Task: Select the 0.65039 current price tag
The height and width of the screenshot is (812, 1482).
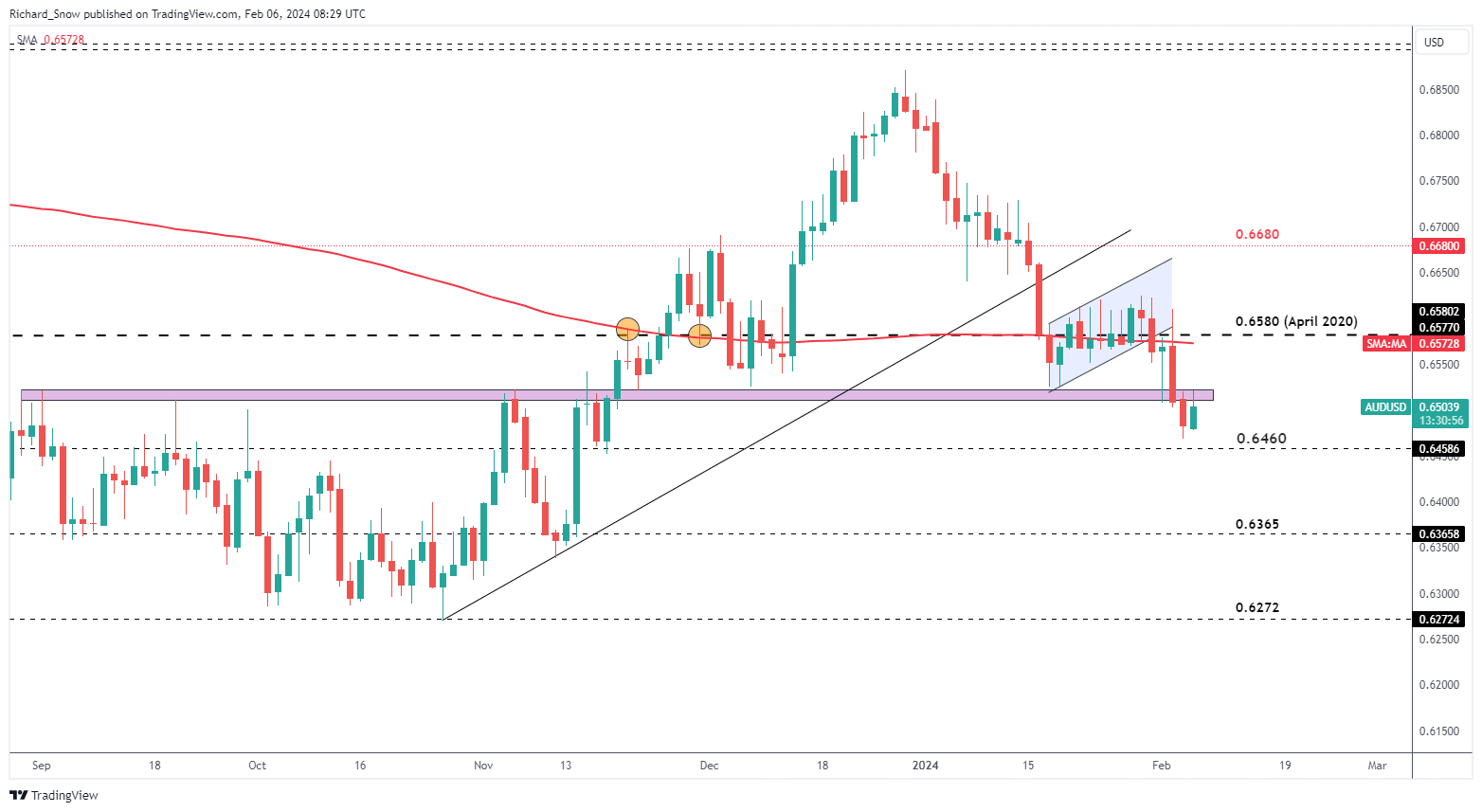Action: coord(1440,407)
